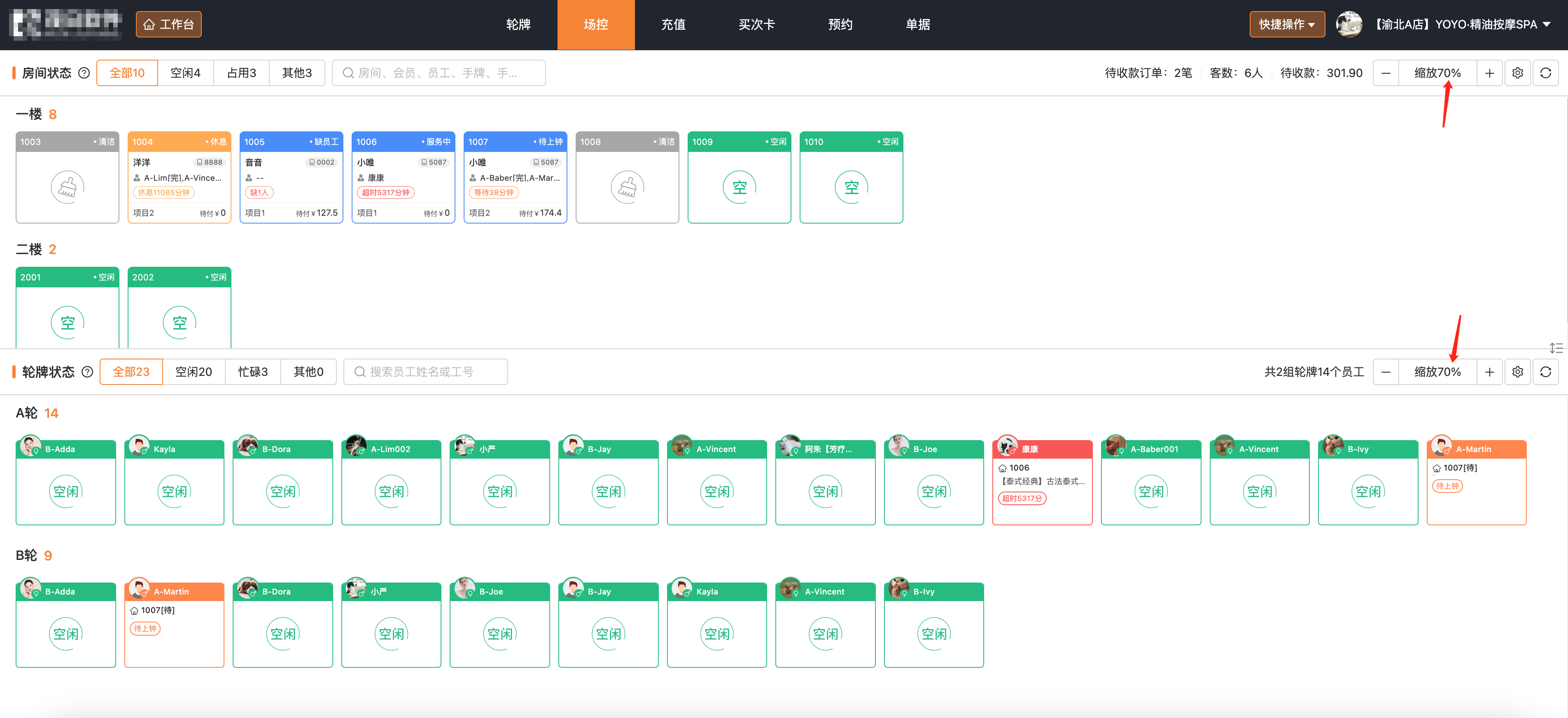Screen dimensions: 1568x718
Task: Open room status settings gear icon
Action: point(1517,73)
